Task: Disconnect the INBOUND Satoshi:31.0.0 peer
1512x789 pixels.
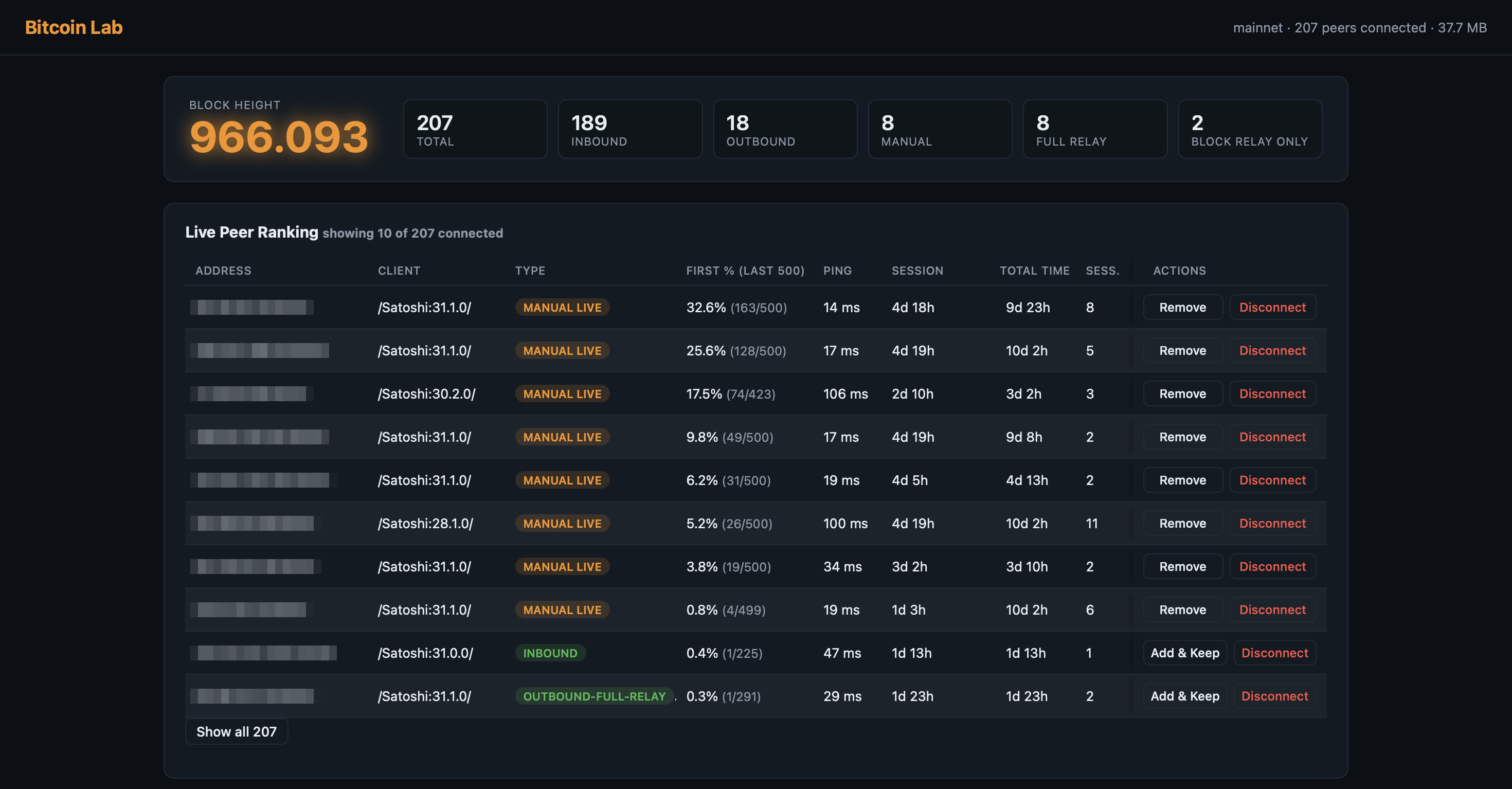Action: (1275, 653)
